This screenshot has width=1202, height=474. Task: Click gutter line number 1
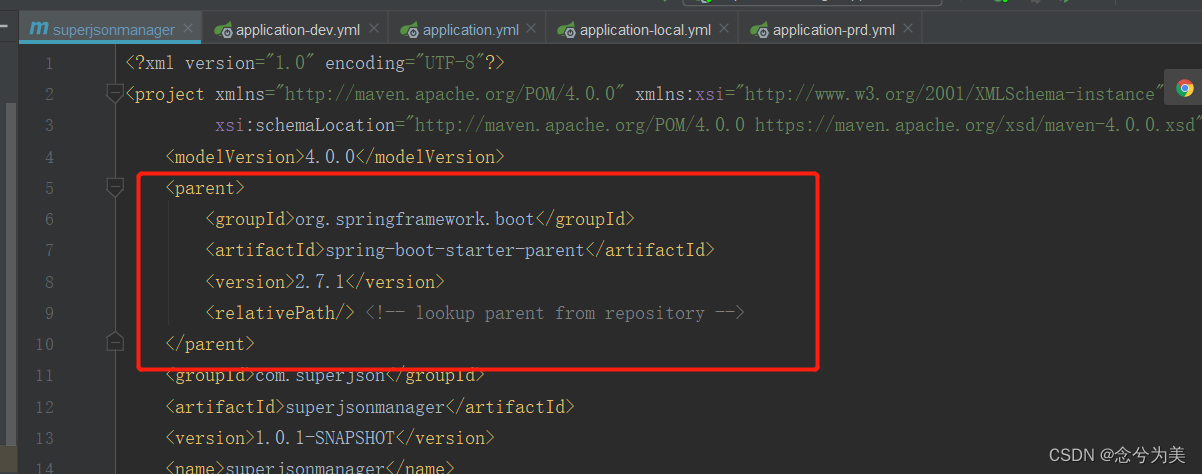(49, 63)
